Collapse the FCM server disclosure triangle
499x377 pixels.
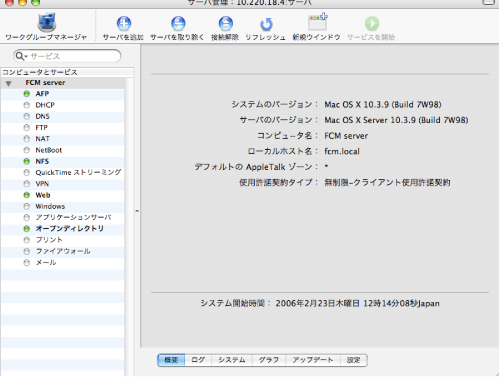pyautogui.click(x=9, y=83)
